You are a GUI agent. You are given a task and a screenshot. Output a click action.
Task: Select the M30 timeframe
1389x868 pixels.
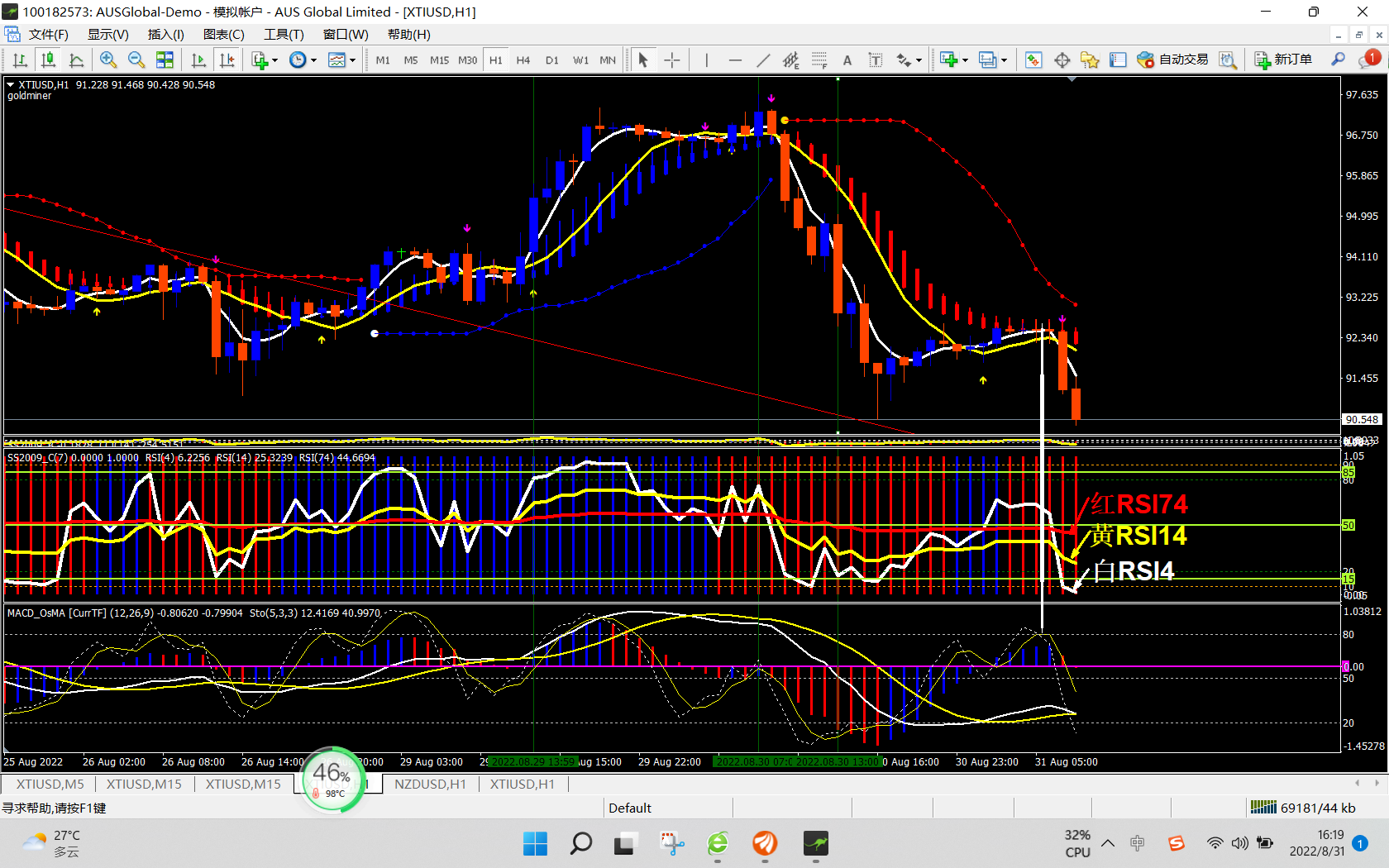(x=467, y=60)
